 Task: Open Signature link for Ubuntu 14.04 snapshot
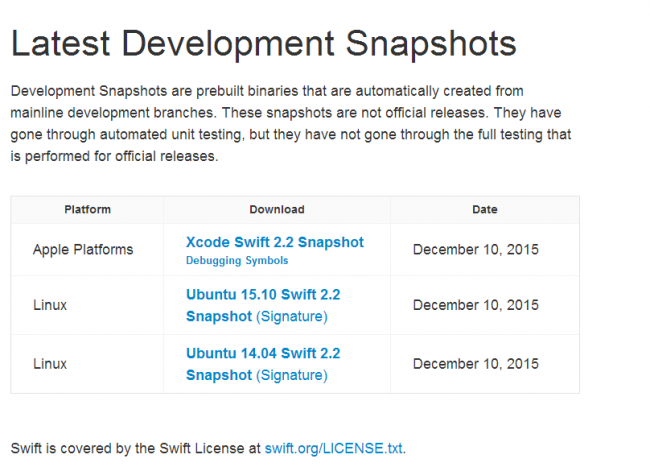tap(292, 375)
